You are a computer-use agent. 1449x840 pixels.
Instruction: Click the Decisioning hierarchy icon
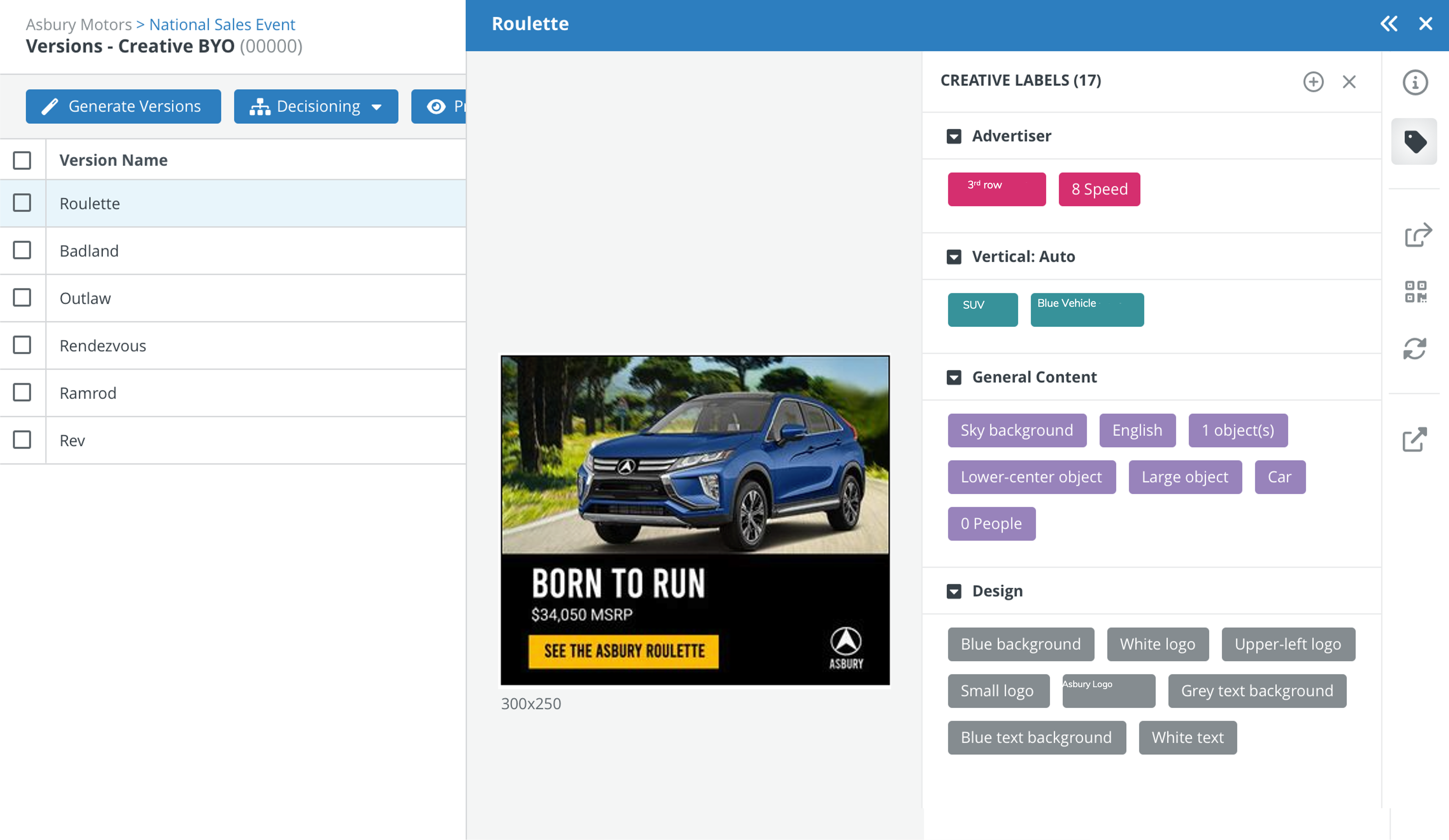pos(260,106)
